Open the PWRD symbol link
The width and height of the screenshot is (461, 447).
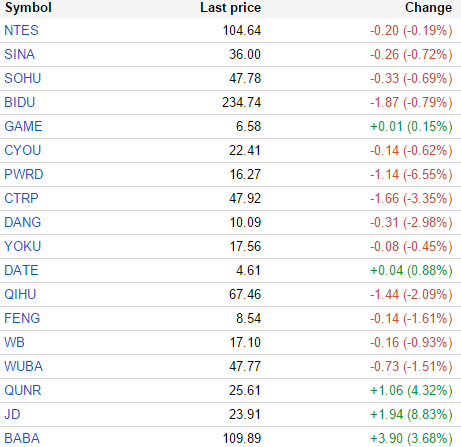(x=23, y=174)
